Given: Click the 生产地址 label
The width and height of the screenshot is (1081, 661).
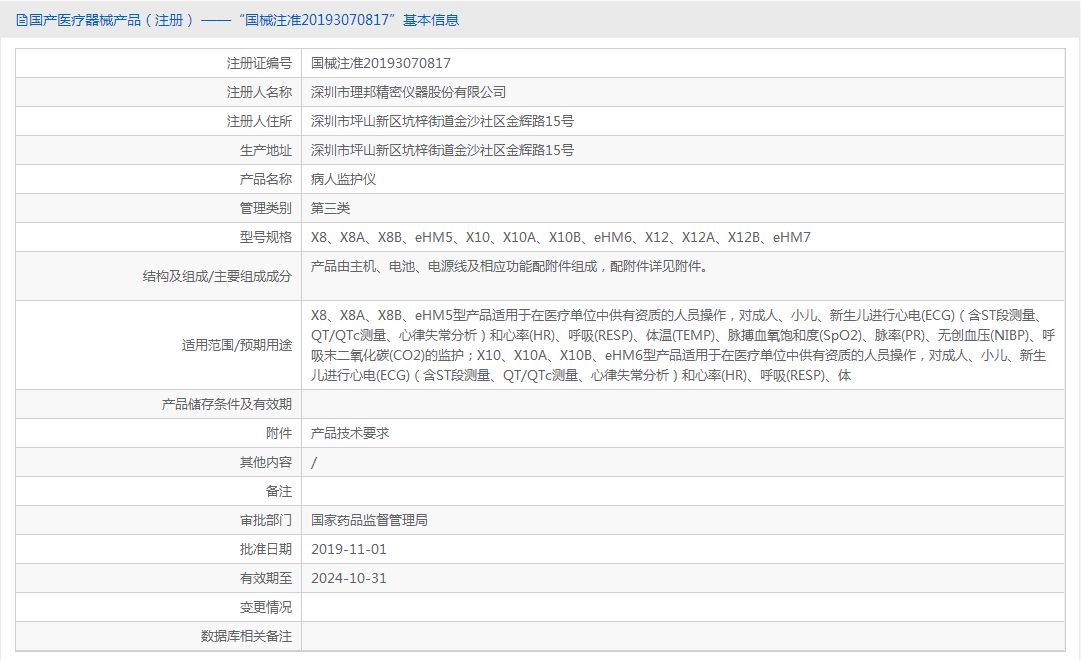Looking at the screenshot, I should coord(266,150).
